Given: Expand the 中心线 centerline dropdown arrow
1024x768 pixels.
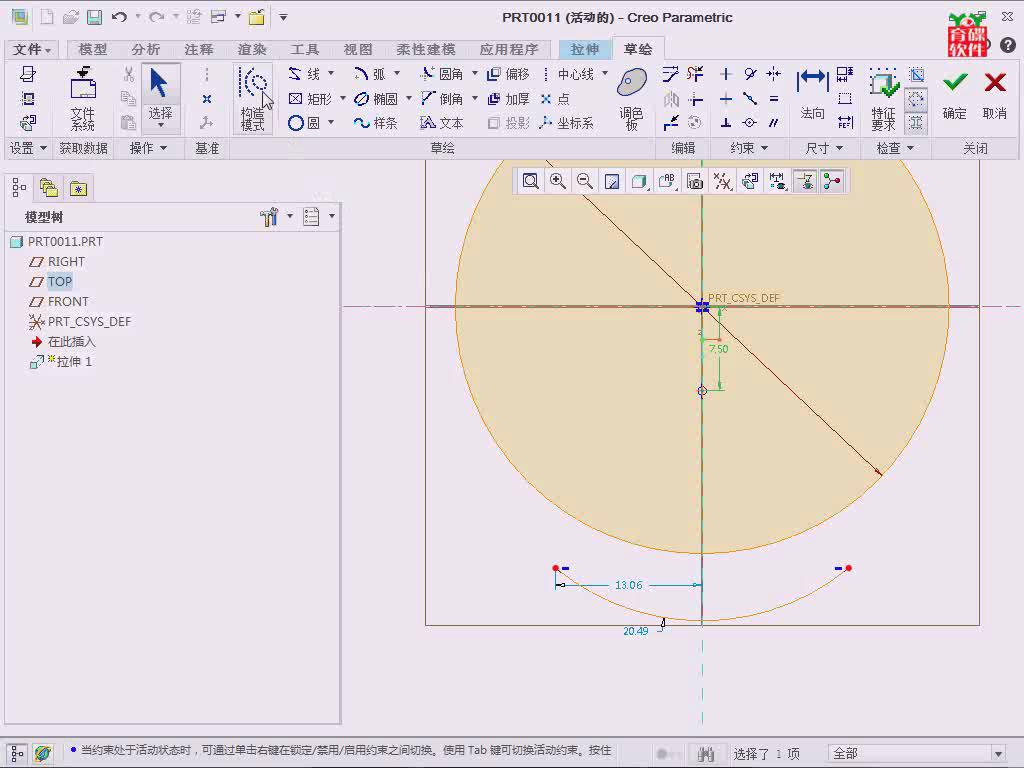Looking at the screenshot, I should 605,74.
